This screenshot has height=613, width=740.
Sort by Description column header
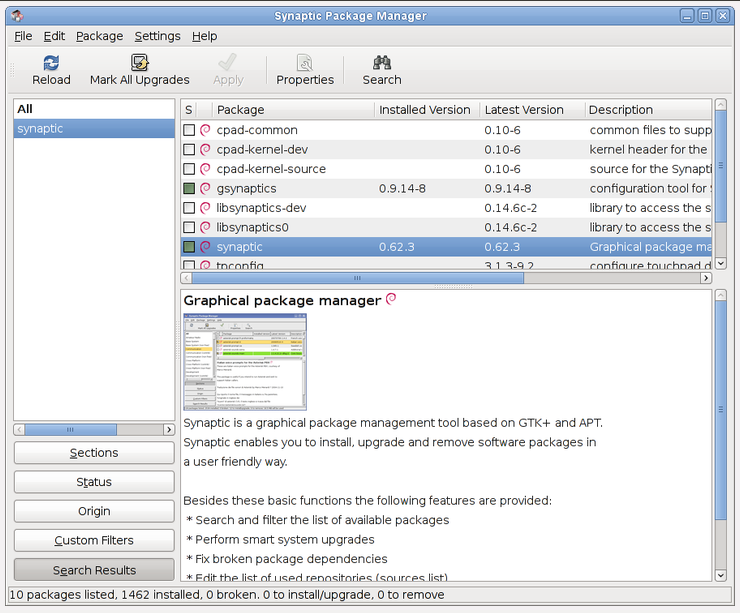[x=648, y=109]
